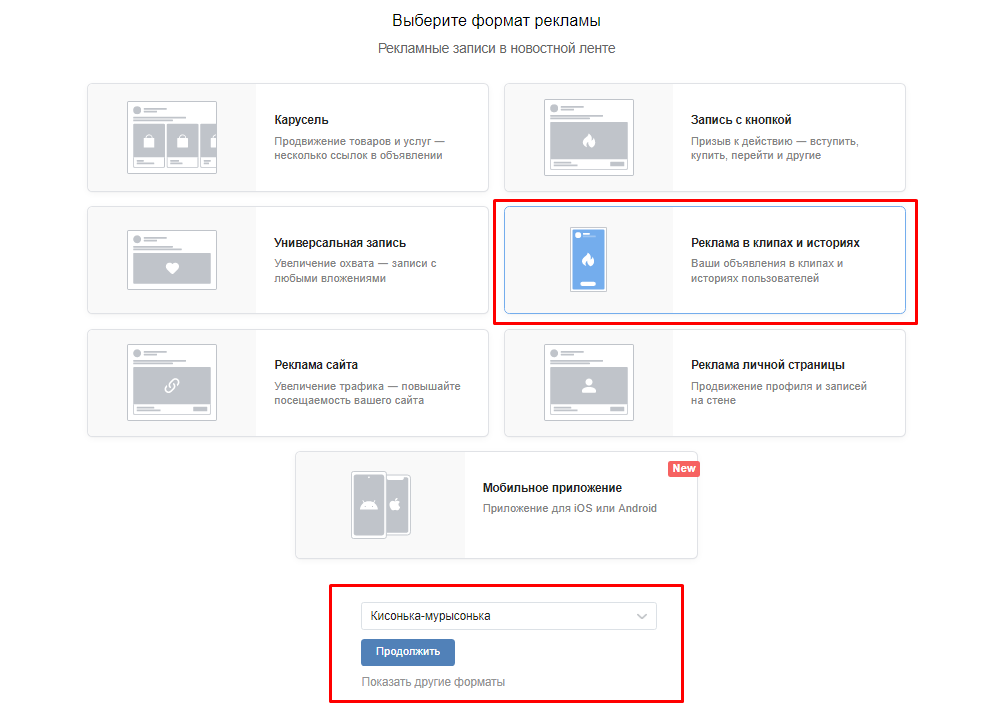Click the blue phone clips and stories icon
1000x716 pixels.
point(588,259)
